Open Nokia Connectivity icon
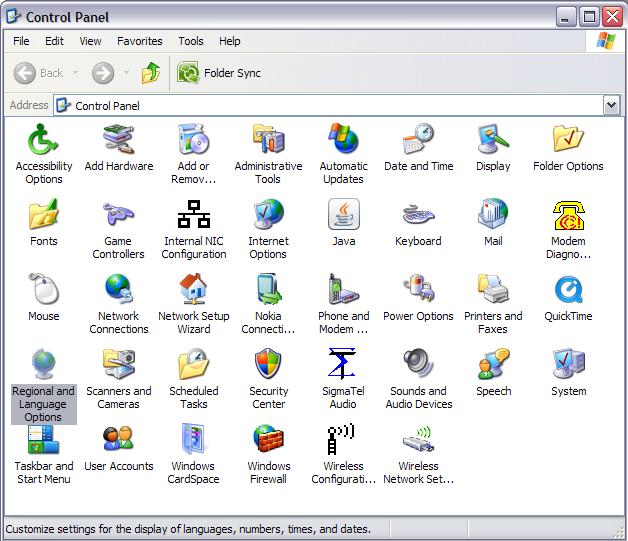 pyautogui.click(x=269, y=289)
